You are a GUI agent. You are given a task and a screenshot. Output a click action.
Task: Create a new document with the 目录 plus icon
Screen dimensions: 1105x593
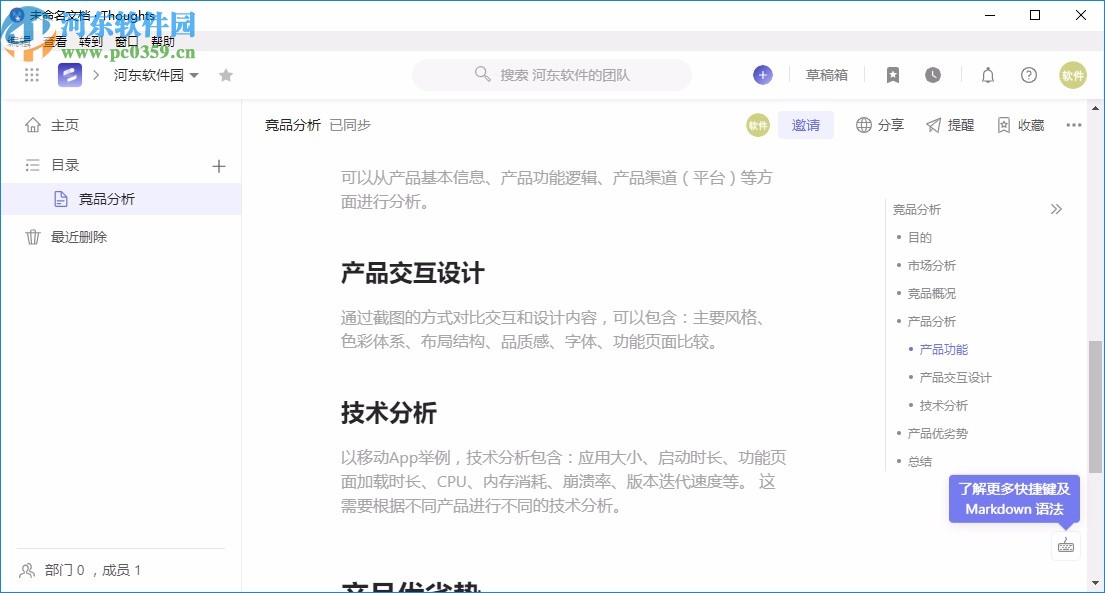(218, 165)
